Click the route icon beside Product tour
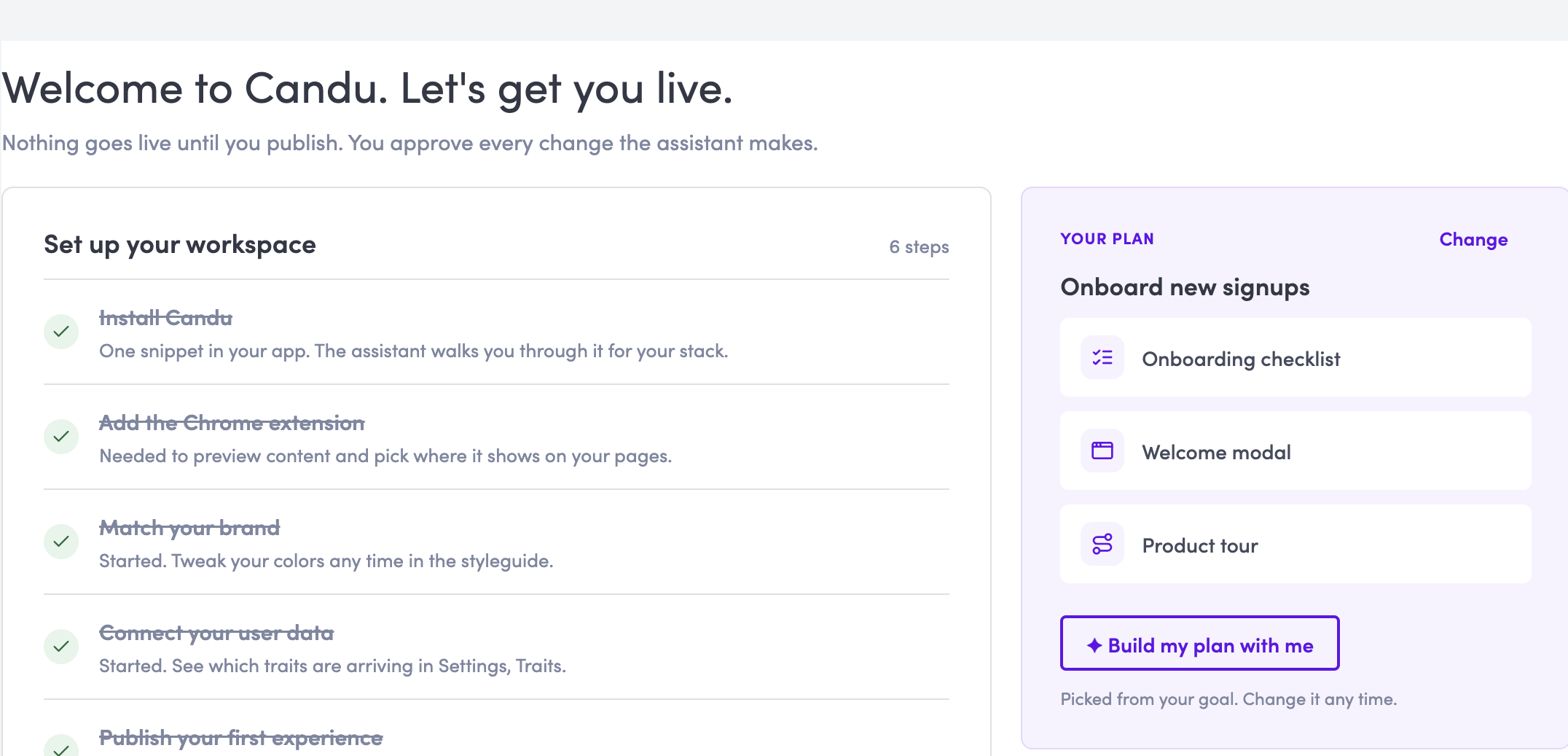This screenshot has width=1568, height=756. (1102, 544)
